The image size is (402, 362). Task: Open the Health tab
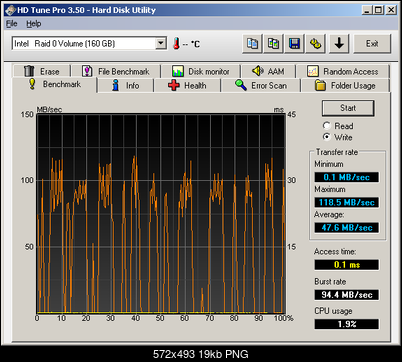187,86
